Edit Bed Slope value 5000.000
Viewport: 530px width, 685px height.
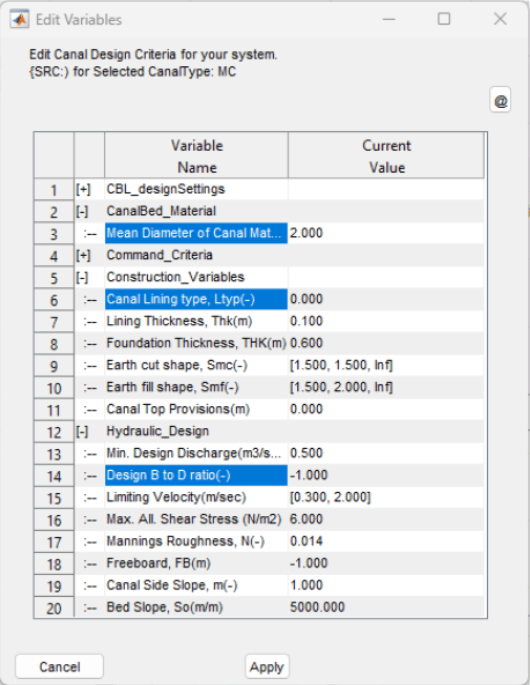coord(386,607)
